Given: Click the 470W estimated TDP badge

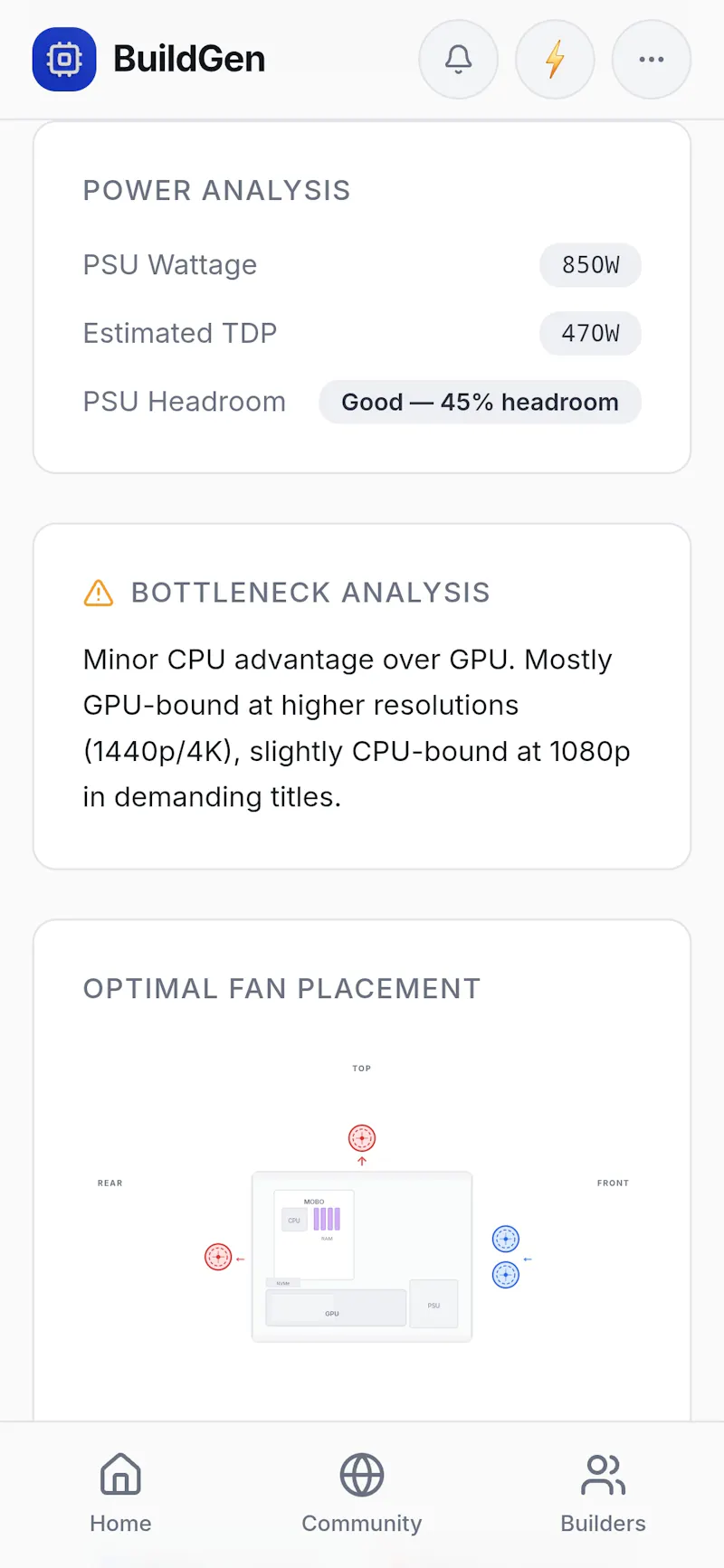Looking at the screenshot, I should [x=591, y=334].
